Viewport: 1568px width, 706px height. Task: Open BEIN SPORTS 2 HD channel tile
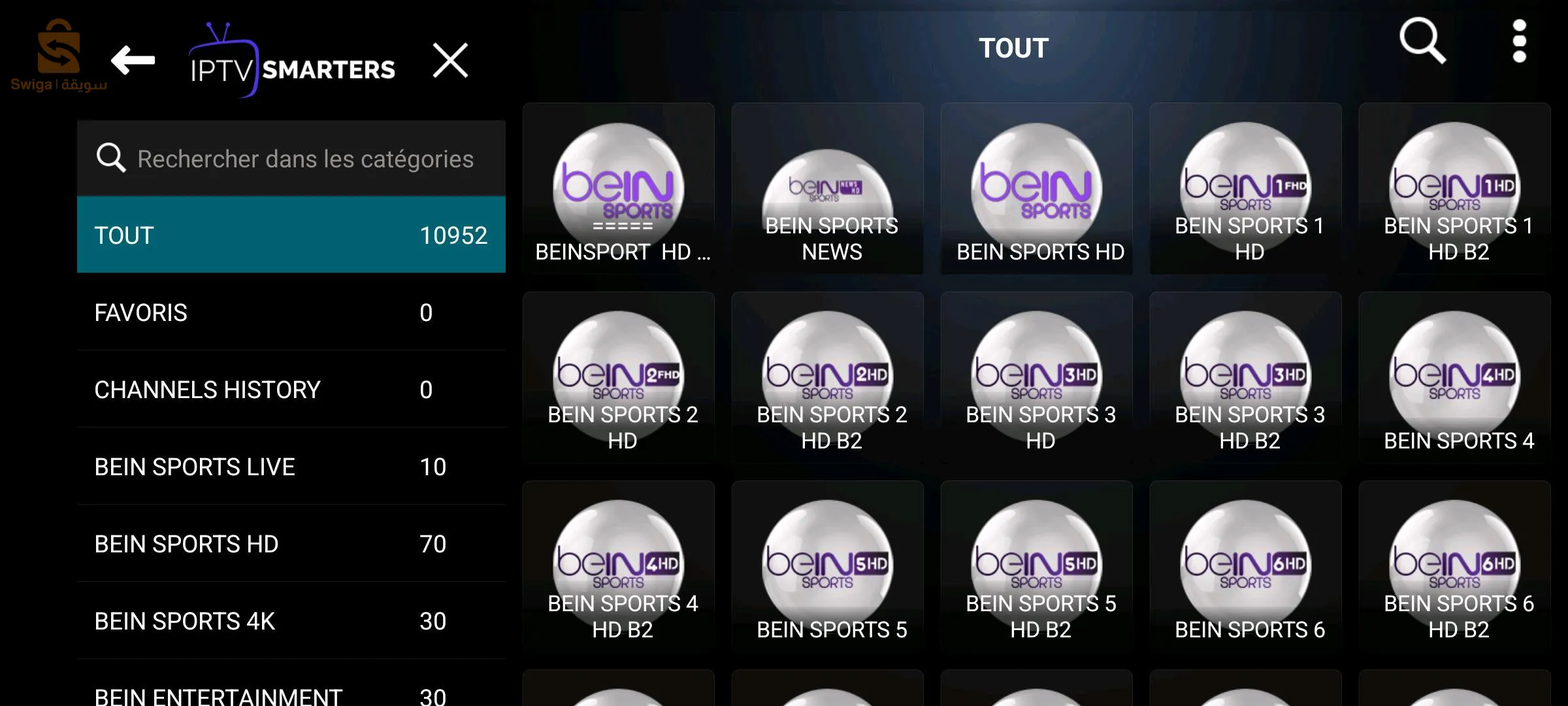(619, 378)
